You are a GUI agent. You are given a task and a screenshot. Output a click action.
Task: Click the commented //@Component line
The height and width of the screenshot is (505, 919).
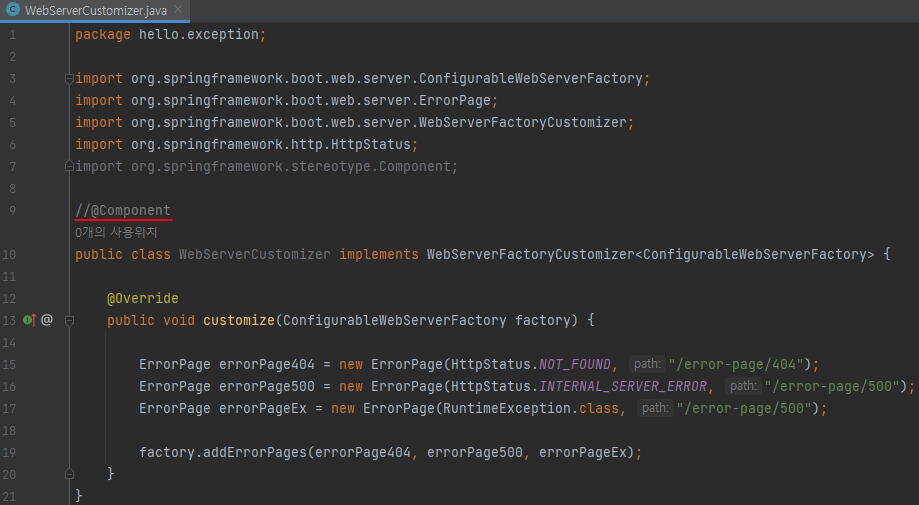(x=123, y=210)
